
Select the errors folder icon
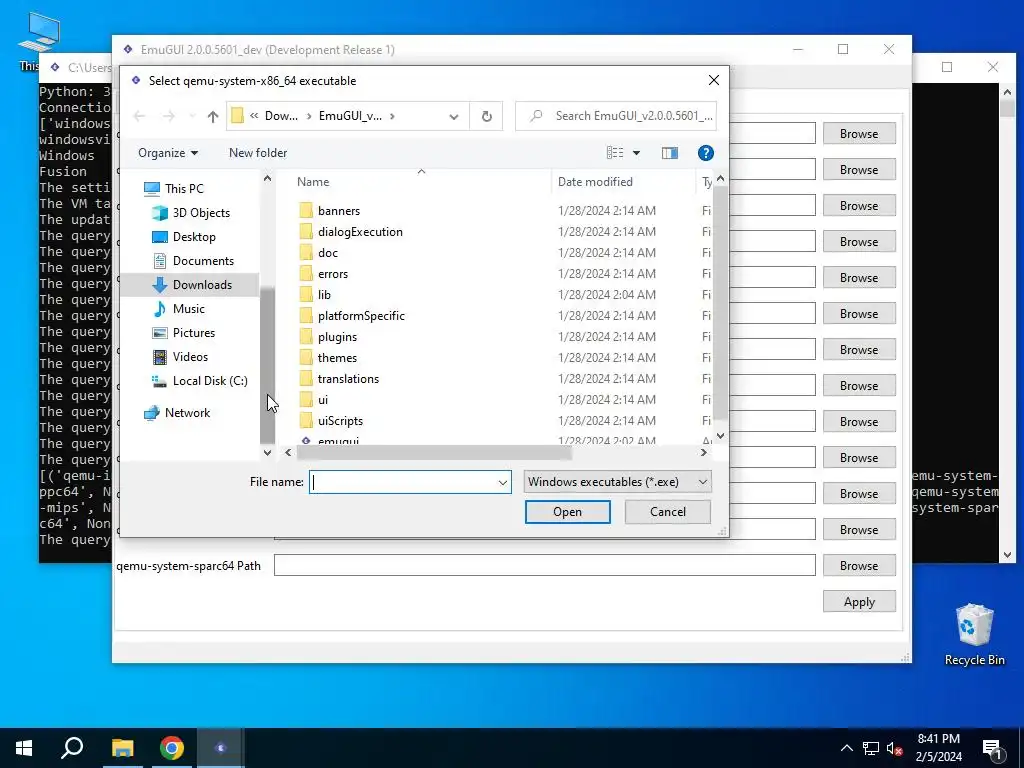coord(306,274)
